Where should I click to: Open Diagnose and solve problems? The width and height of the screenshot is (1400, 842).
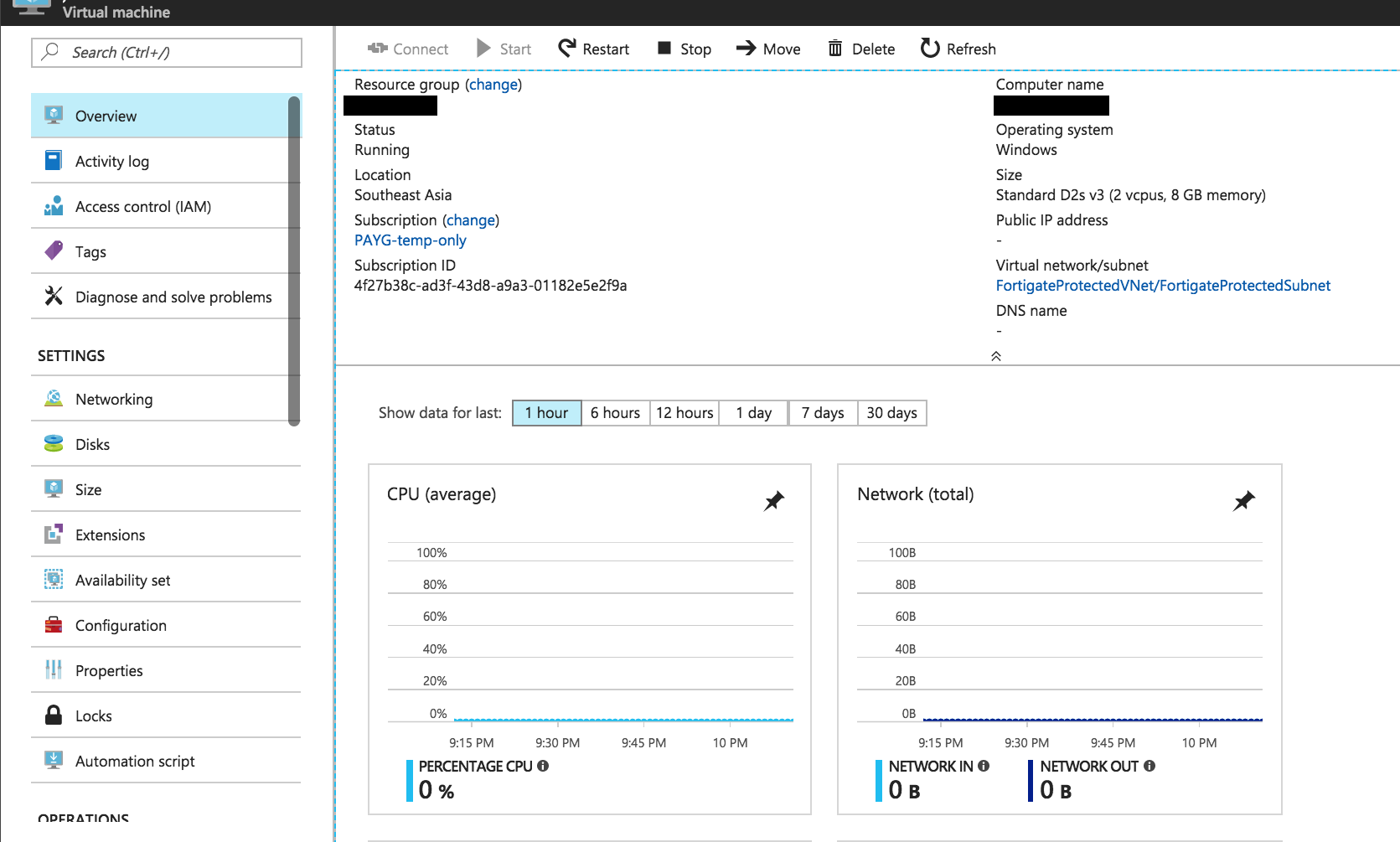(x=173, y=297)
